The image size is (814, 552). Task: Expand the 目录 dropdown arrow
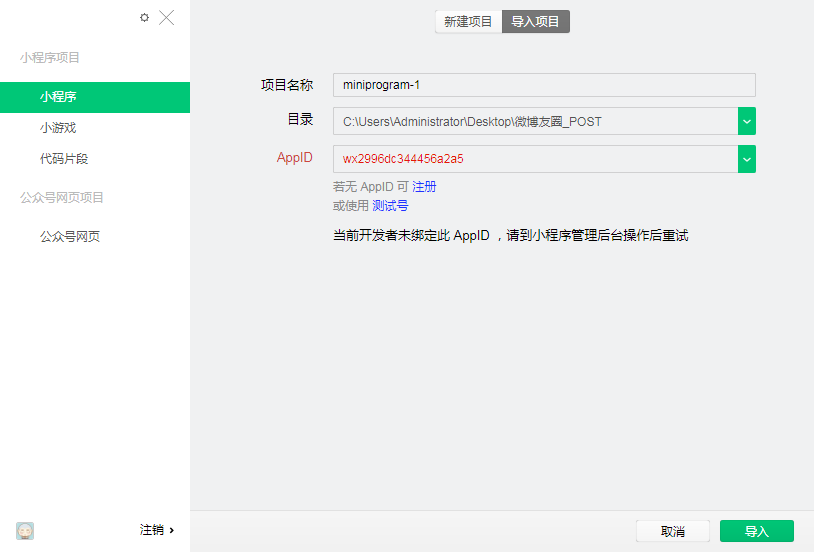pos(747,121)
